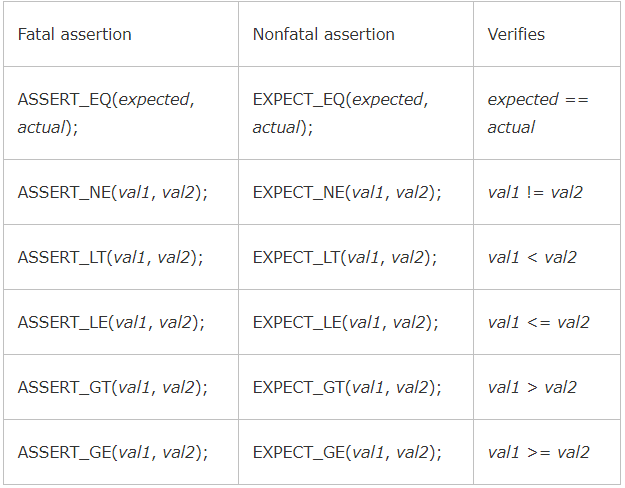Select the ASSERT_LE(val1, val2) cell
The height and width of the screenshot is (488, 625).
click(x=111, y=322)
